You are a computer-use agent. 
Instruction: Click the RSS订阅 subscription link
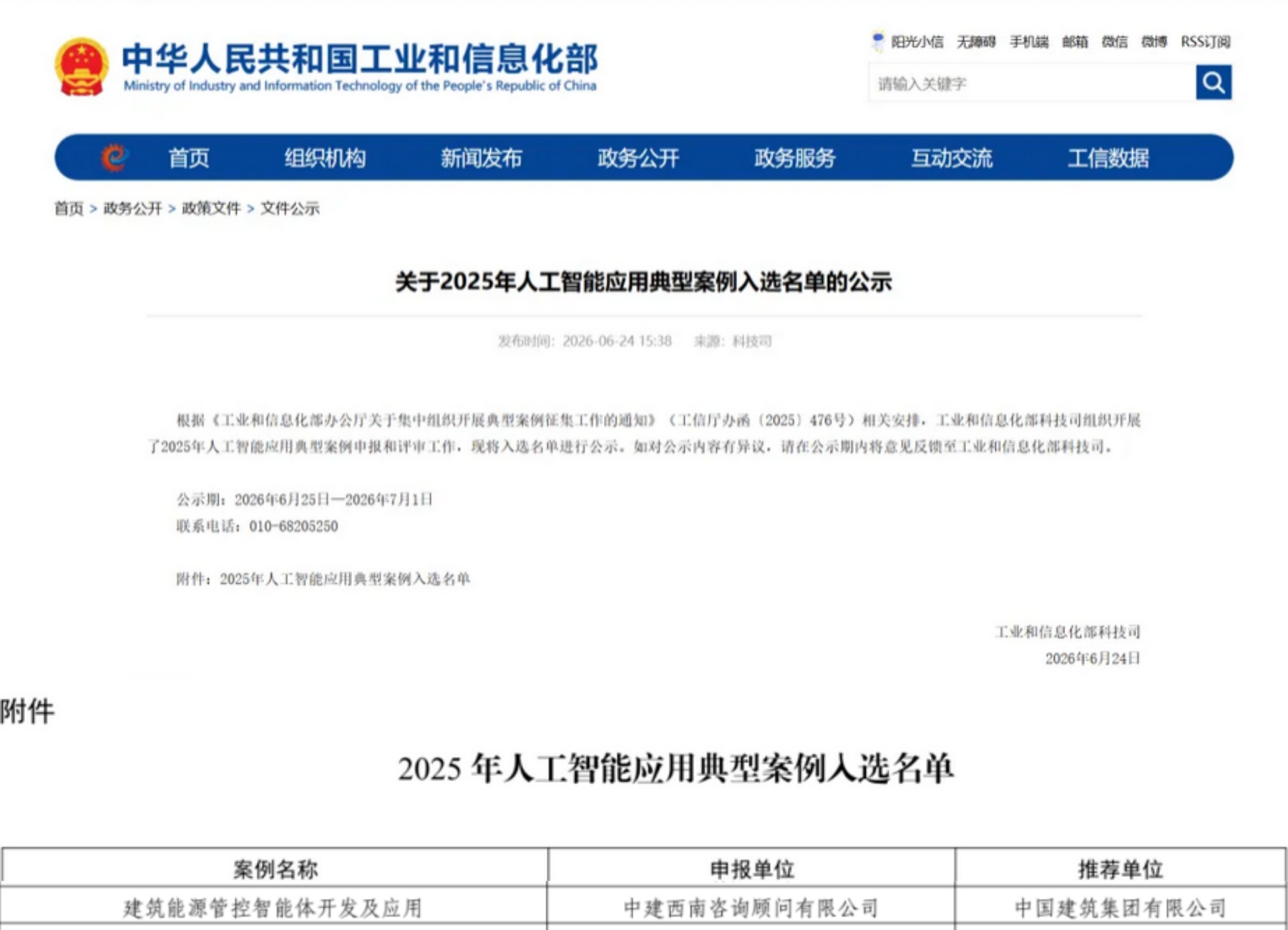click(x=1206, y=42)
